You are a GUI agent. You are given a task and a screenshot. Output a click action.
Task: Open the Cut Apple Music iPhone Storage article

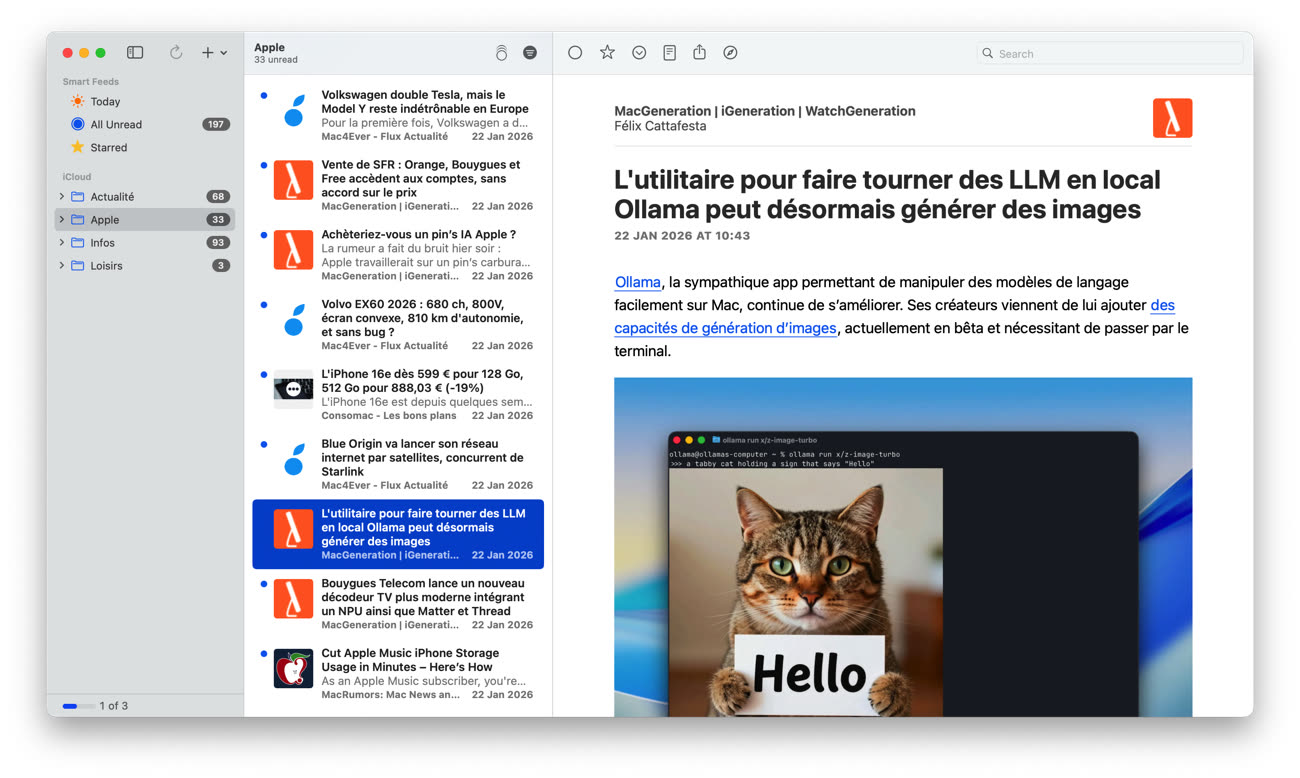point(410,660)
